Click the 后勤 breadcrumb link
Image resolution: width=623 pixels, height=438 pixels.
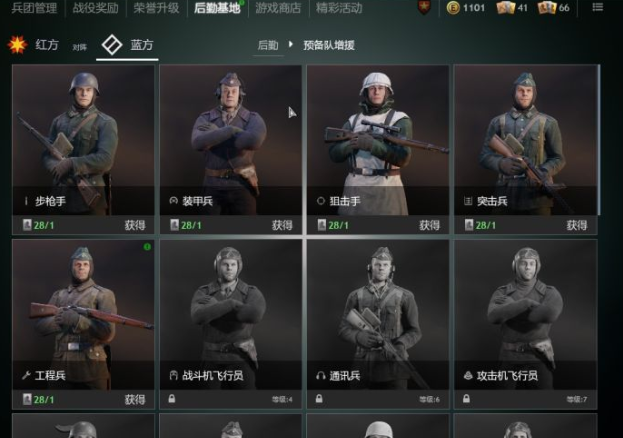click(268, 45)
